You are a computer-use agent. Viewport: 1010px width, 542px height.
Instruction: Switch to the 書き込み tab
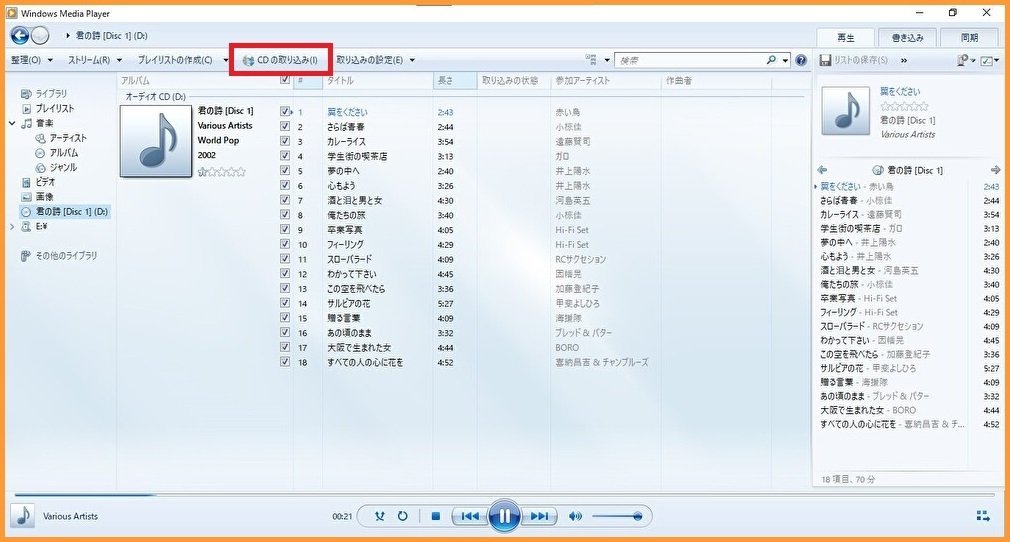coord(907,37)
